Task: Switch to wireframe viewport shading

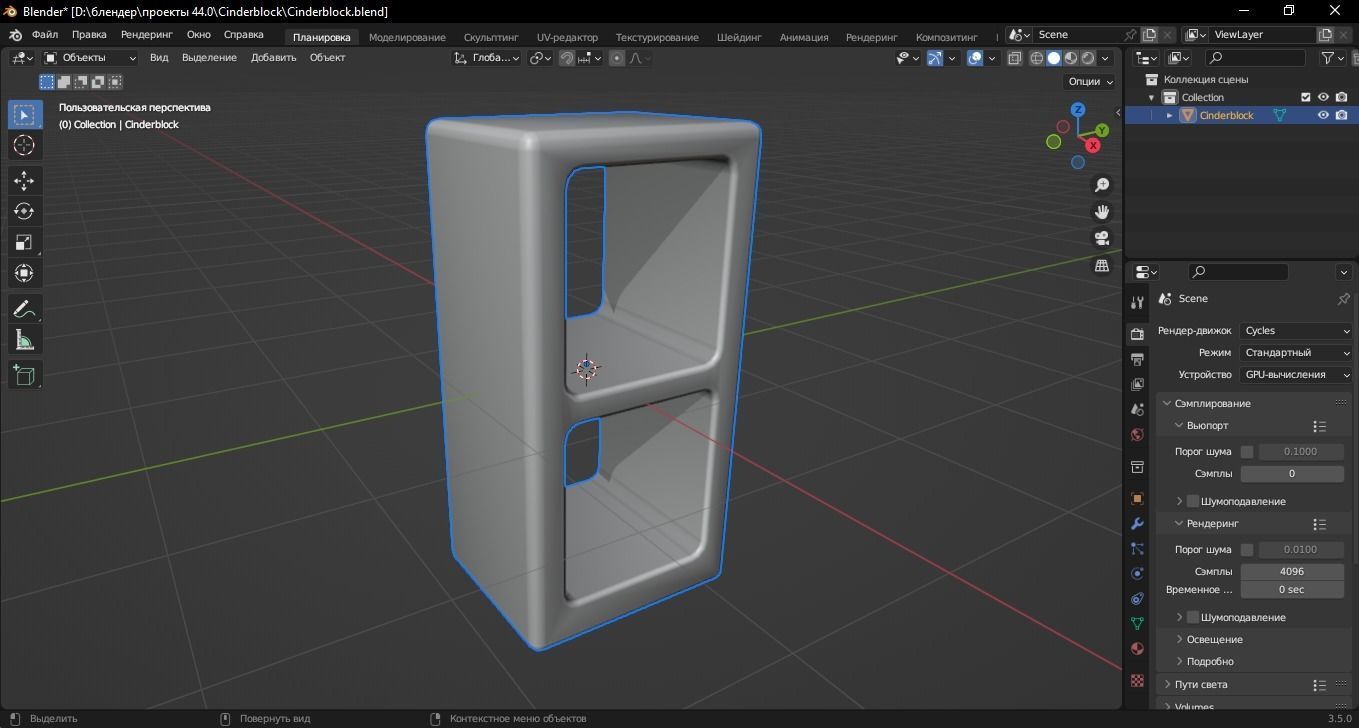Action: pyautogui.click(x=1036, y=58)
